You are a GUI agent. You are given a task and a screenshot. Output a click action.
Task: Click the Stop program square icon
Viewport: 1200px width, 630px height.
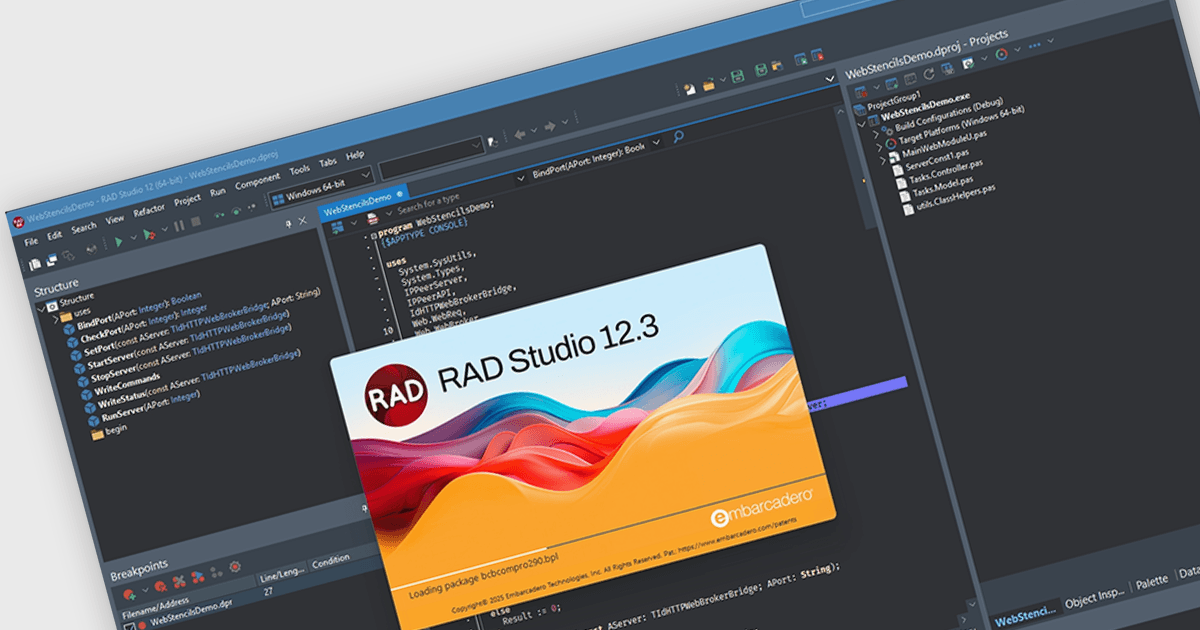pyautogui.click(x=196, y=221)
